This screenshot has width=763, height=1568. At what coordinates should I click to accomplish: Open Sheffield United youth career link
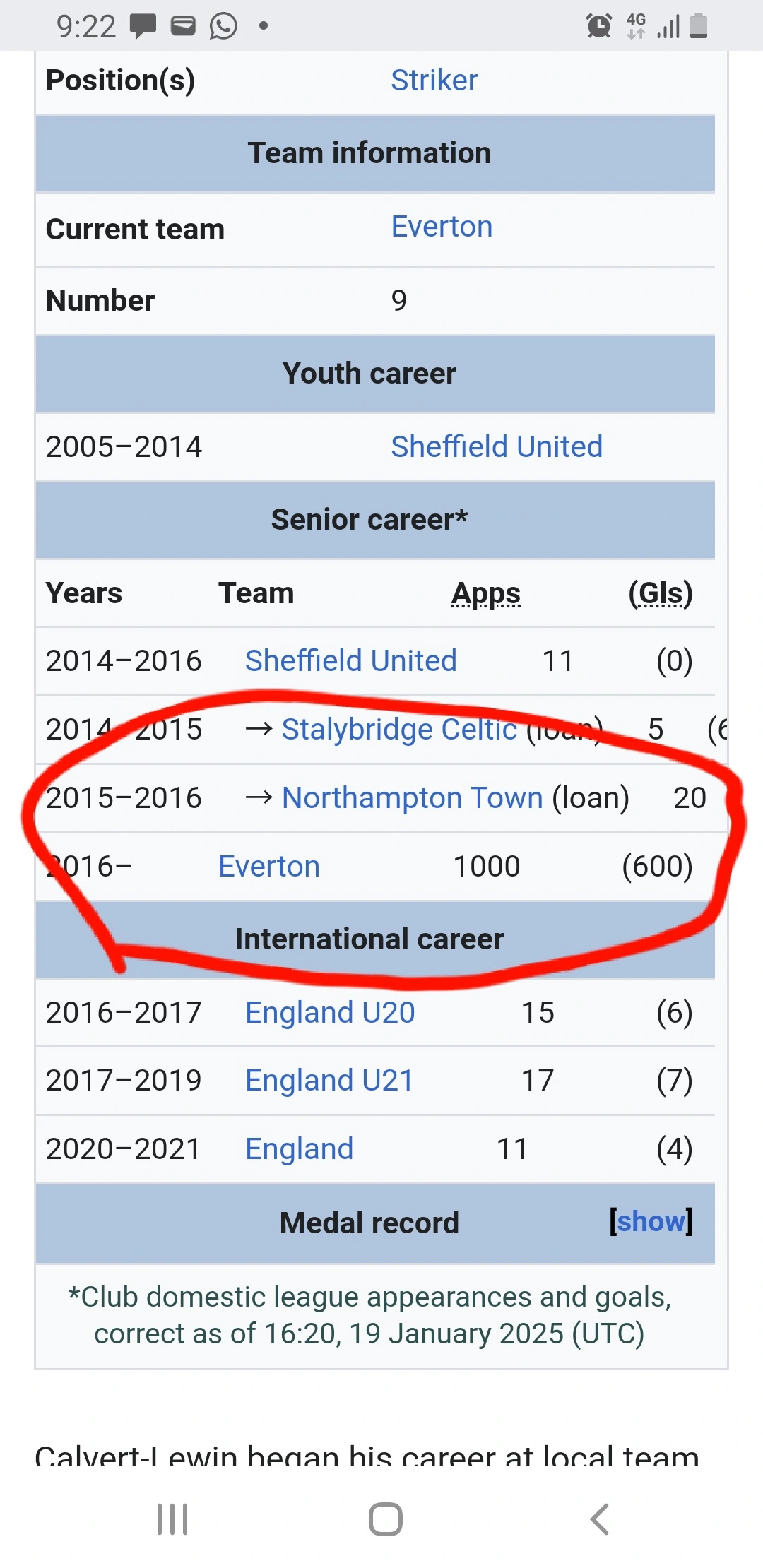click(497, 446)
